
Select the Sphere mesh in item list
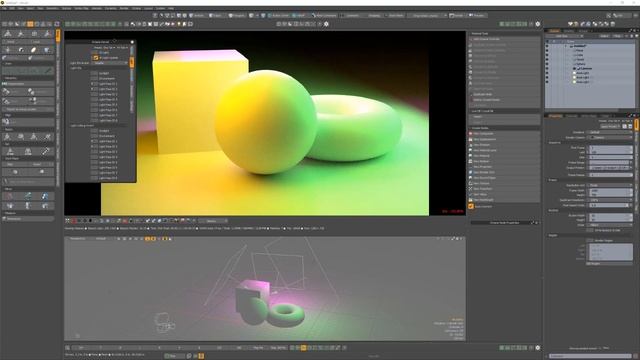coord(581,64)
